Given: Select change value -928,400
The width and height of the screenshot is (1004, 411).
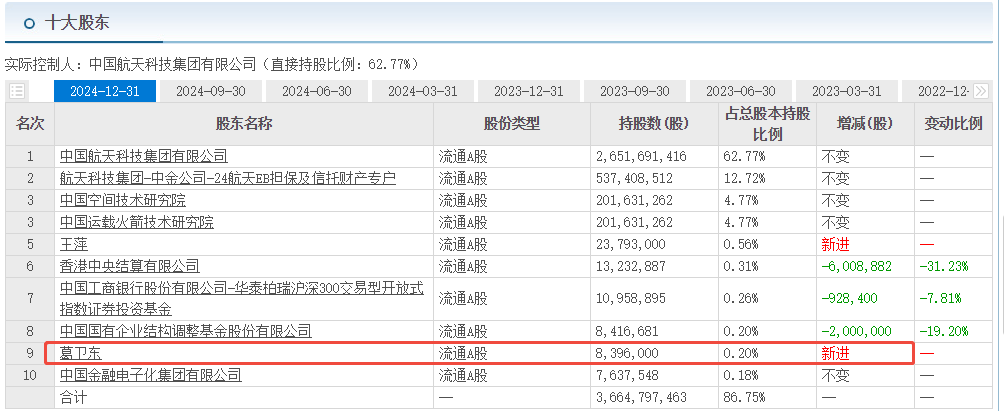Looking at the screenshot, I should click(850, 298).
